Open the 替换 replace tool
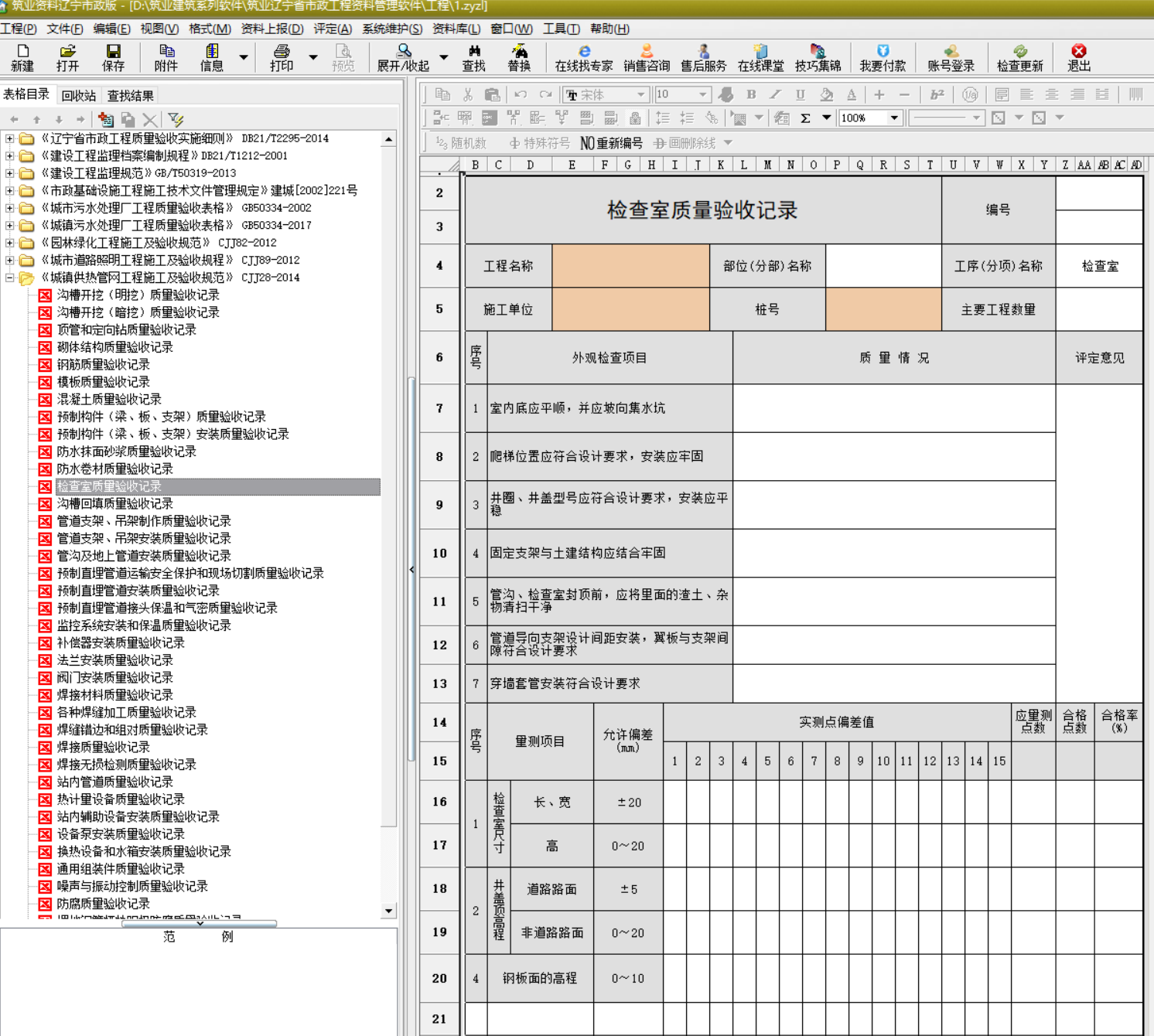This screenshot has width=1154, height=1036. 519,58
